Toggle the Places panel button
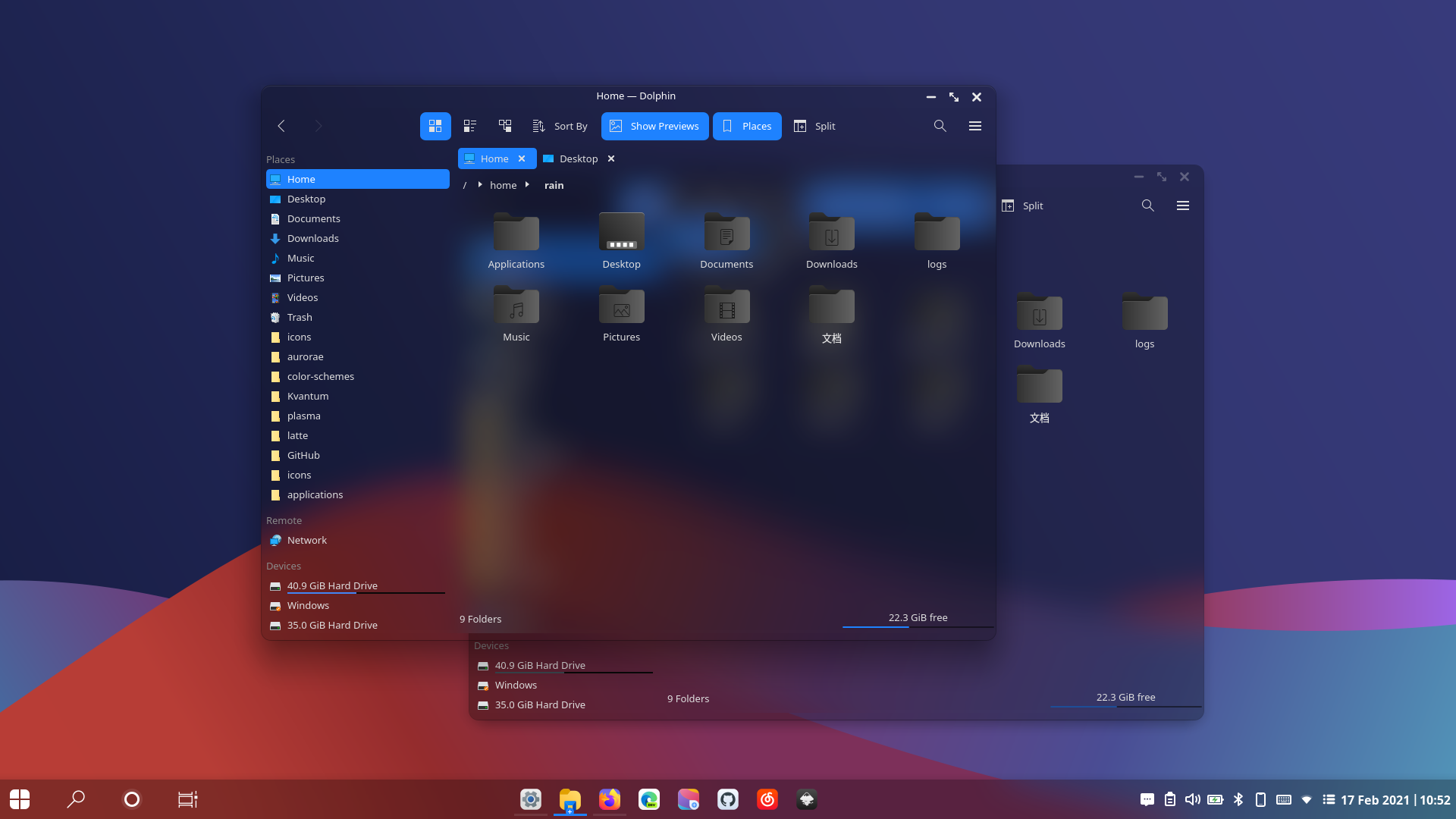This screenshot has width=1456, height=819. (747, 126)
